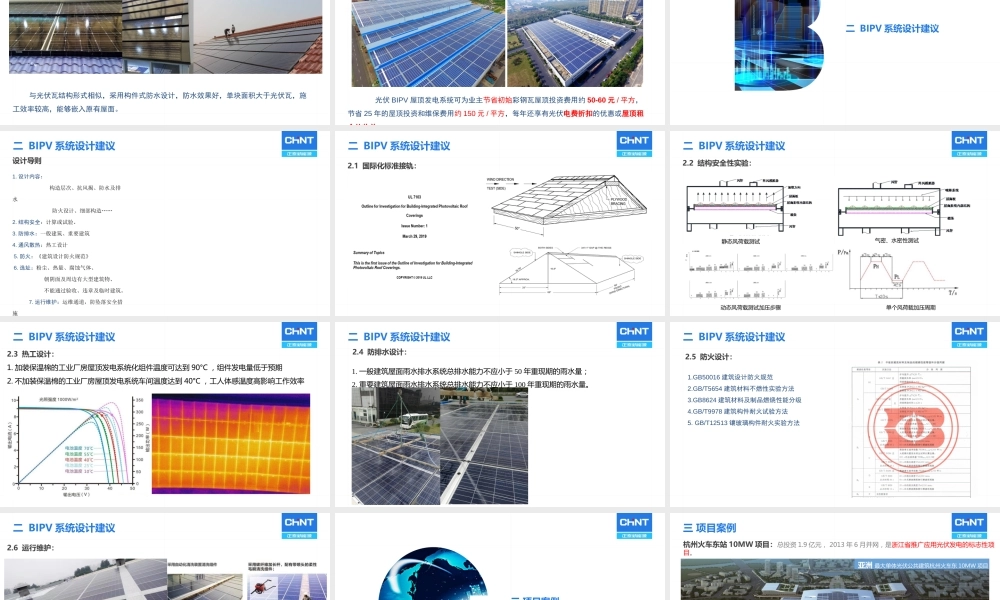The height and width of the screenshot is (600, 1000).
Task: Click the heading "2.2 结构安全性实验"
Action: 717,163
